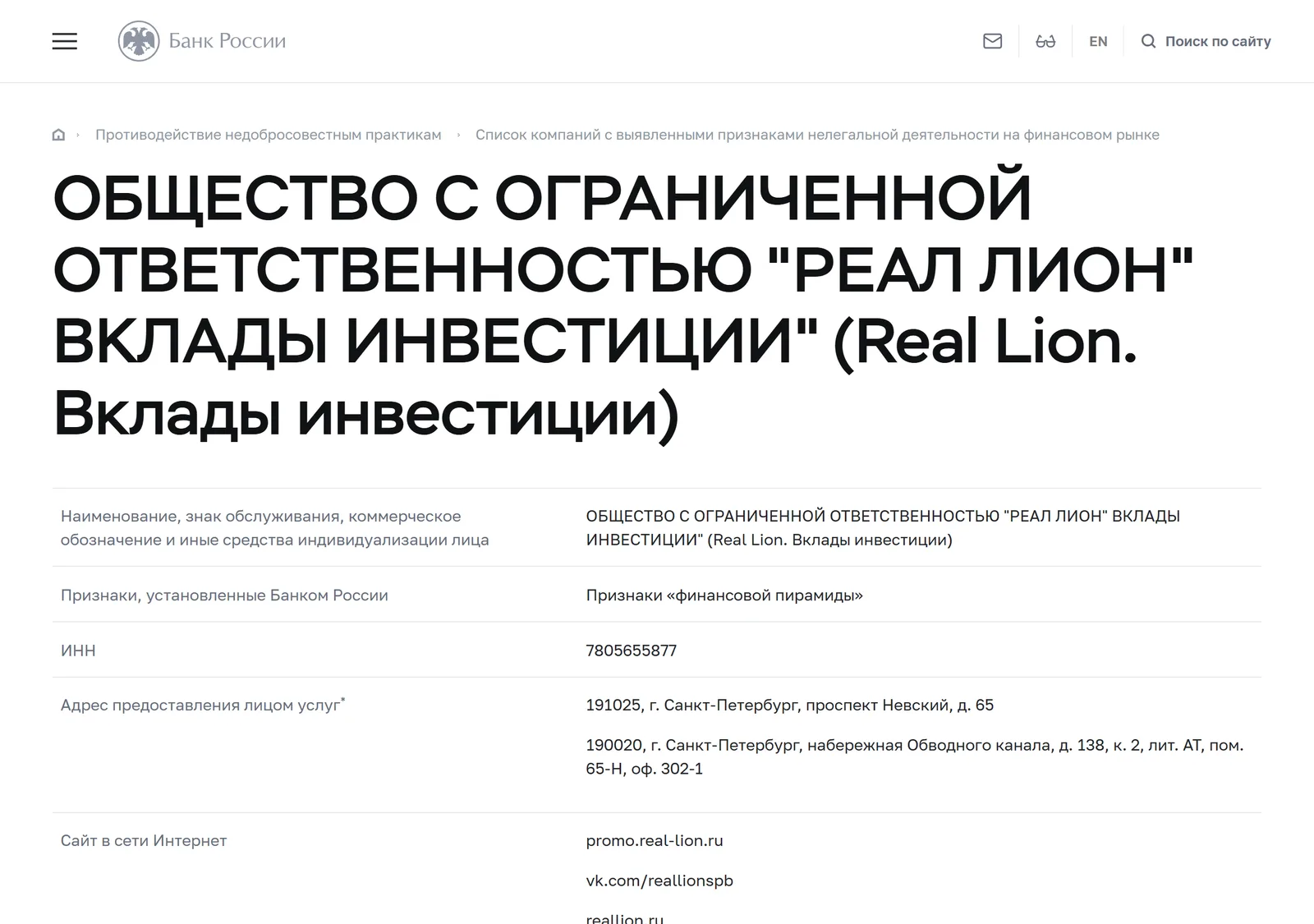This screenshot has height=924, width=1314.
Task: Click the Наименование, знак обслуживания label
Action: tap(274, 527)
